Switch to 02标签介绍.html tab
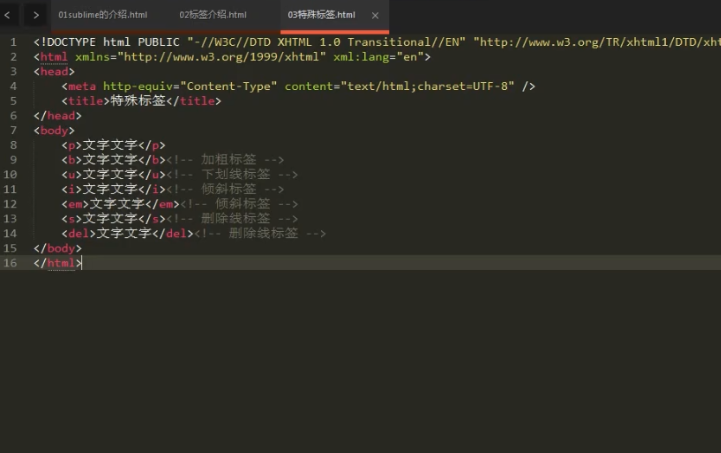 213,15
